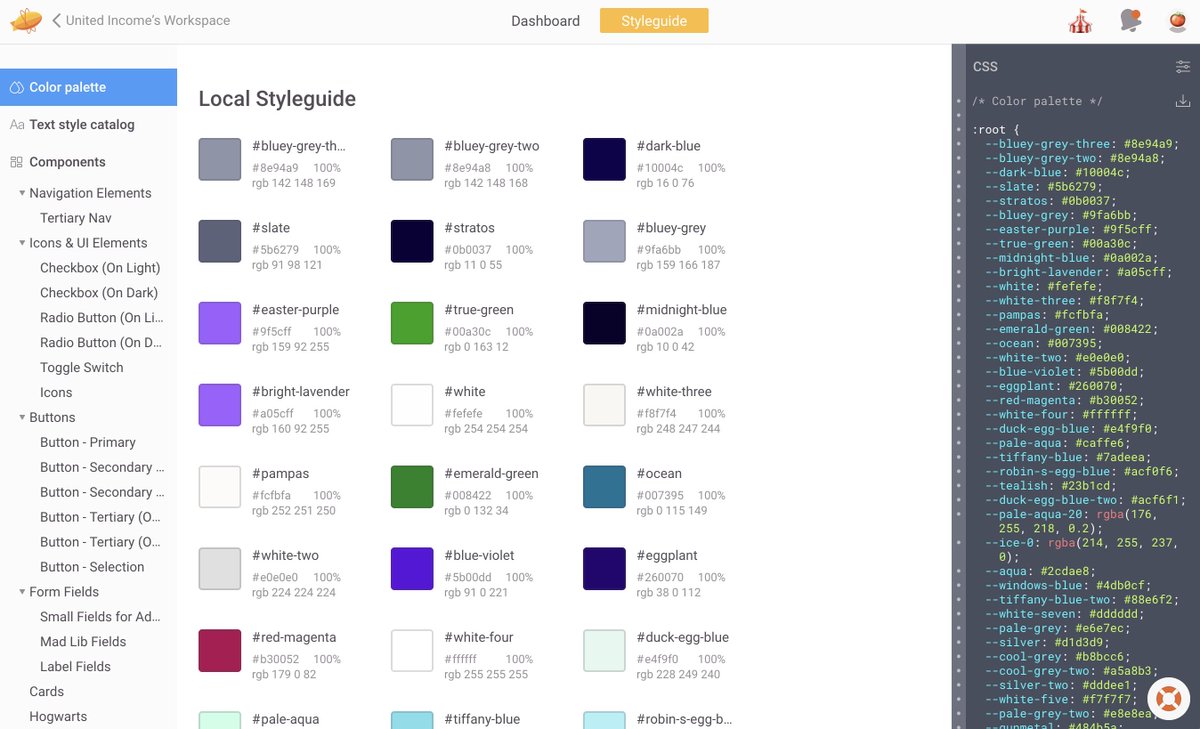Screen dimensions: 1200x729
Task: Open CSS panel settings via sliders icon
Action: pos(1184,66)
